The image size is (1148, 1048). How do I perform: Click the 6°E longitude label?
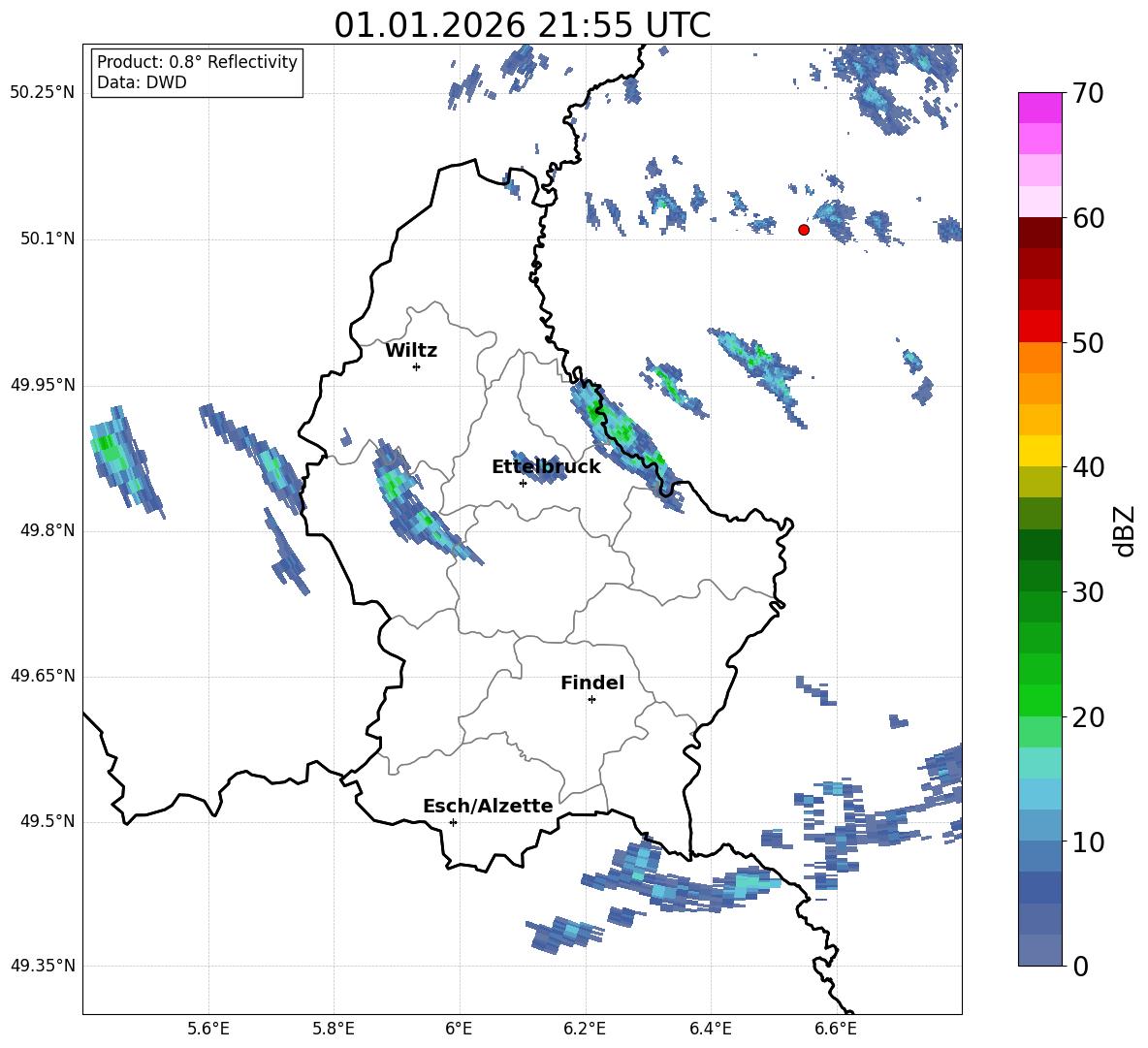coord(459,1029)
